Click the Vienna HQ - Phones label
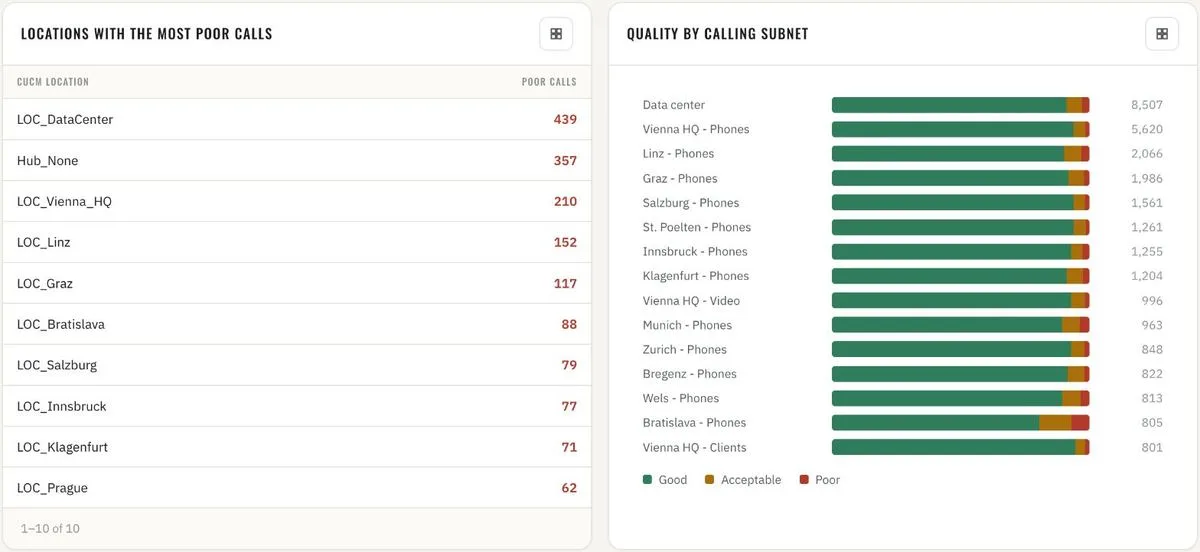The width and height of the screenshot is (1200, 552). [696, 129]
